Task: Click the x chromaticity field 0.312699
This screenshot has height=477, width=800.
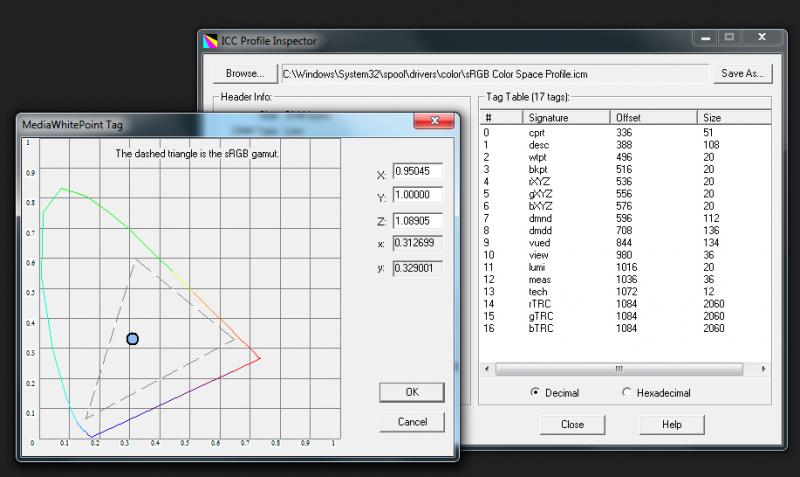Action: [417, 243]
